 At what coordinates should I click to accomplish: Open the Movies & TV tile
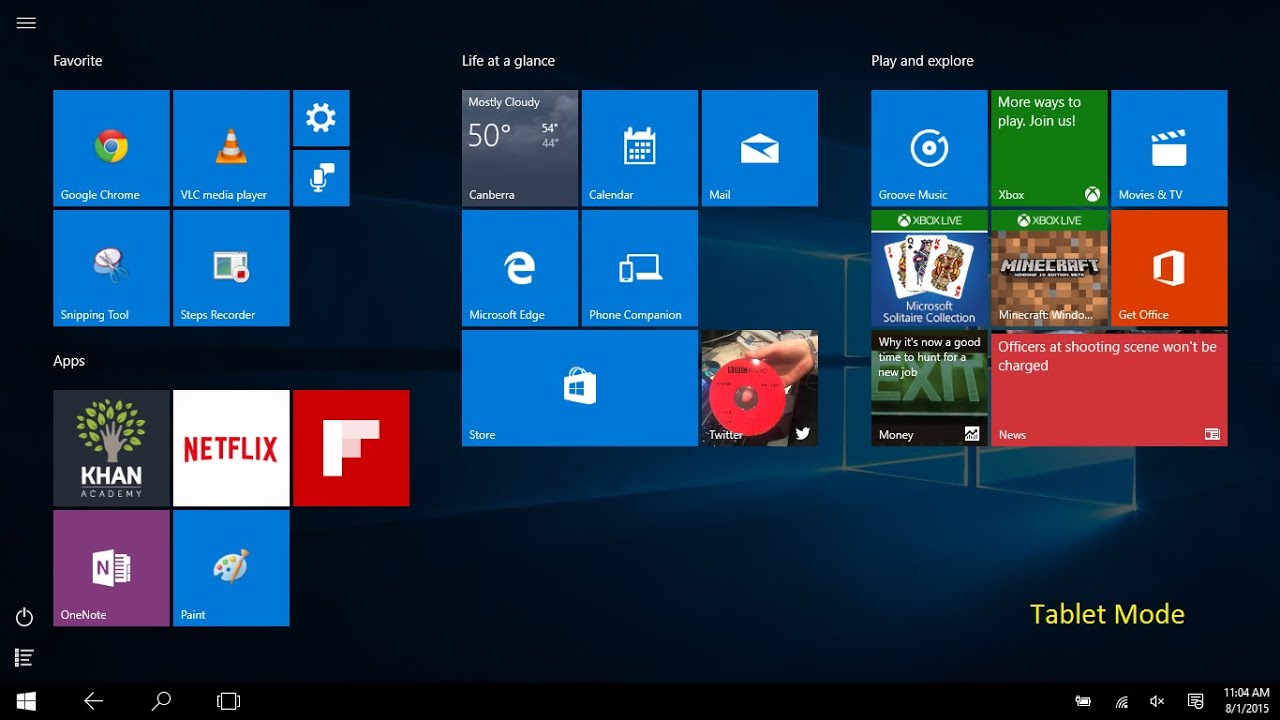[x=1169, y=148]
